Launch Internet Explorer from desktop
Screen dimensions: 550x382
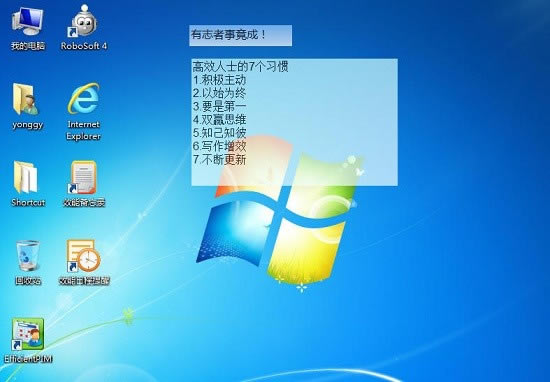[x=83, y=112]
